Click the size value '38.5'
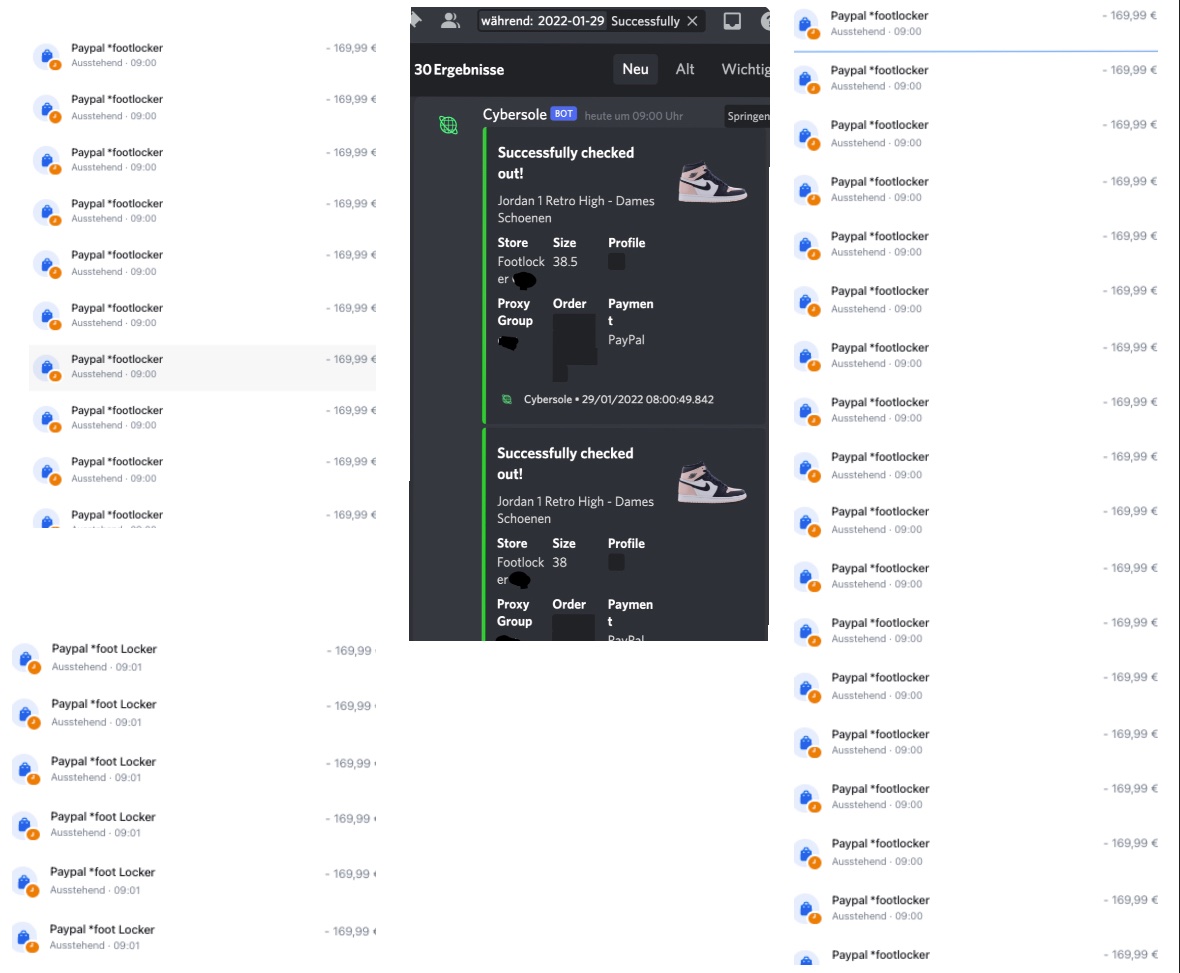 565,262
